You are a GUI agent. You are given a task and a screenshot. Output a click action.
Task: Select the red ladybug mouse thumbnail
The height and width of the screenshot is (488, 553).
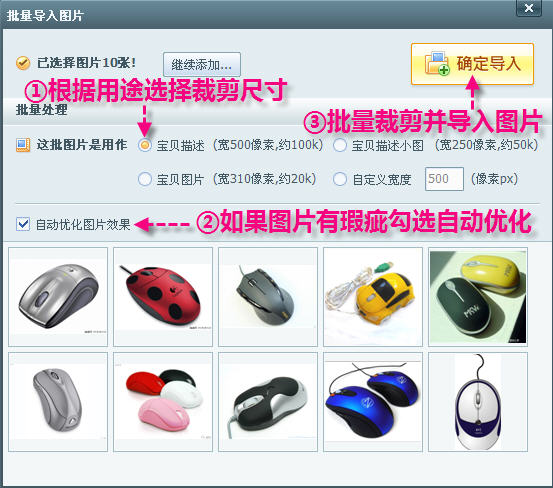tap(163, 297)
